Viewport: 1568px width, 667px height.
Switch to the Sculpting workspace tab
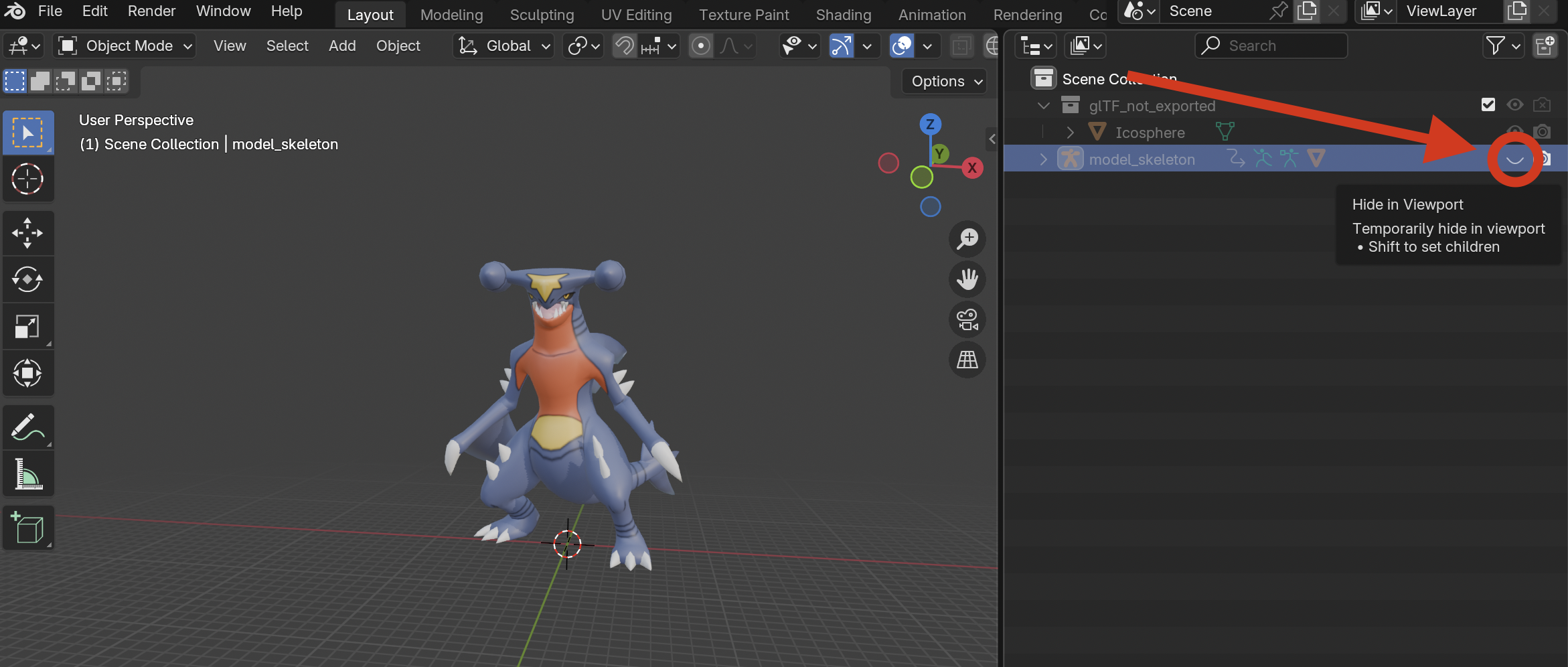tap(542, 15)
